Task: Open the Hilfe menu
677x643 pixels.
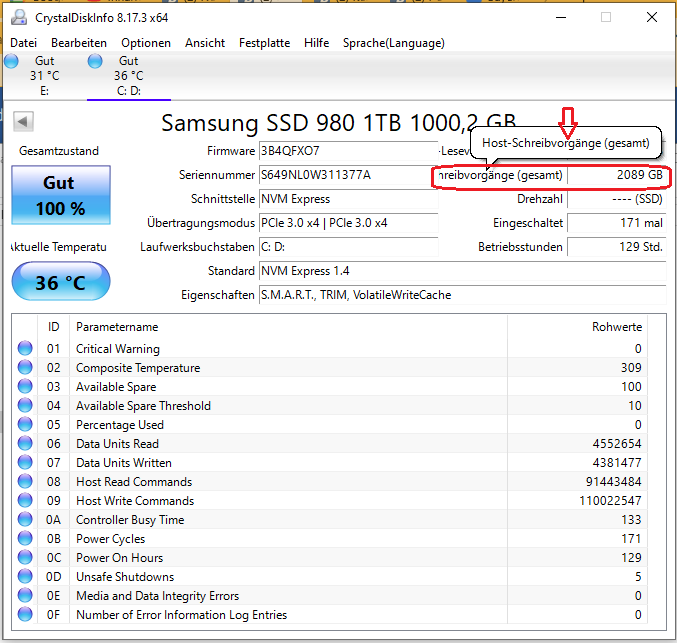Action: point(316,43)
